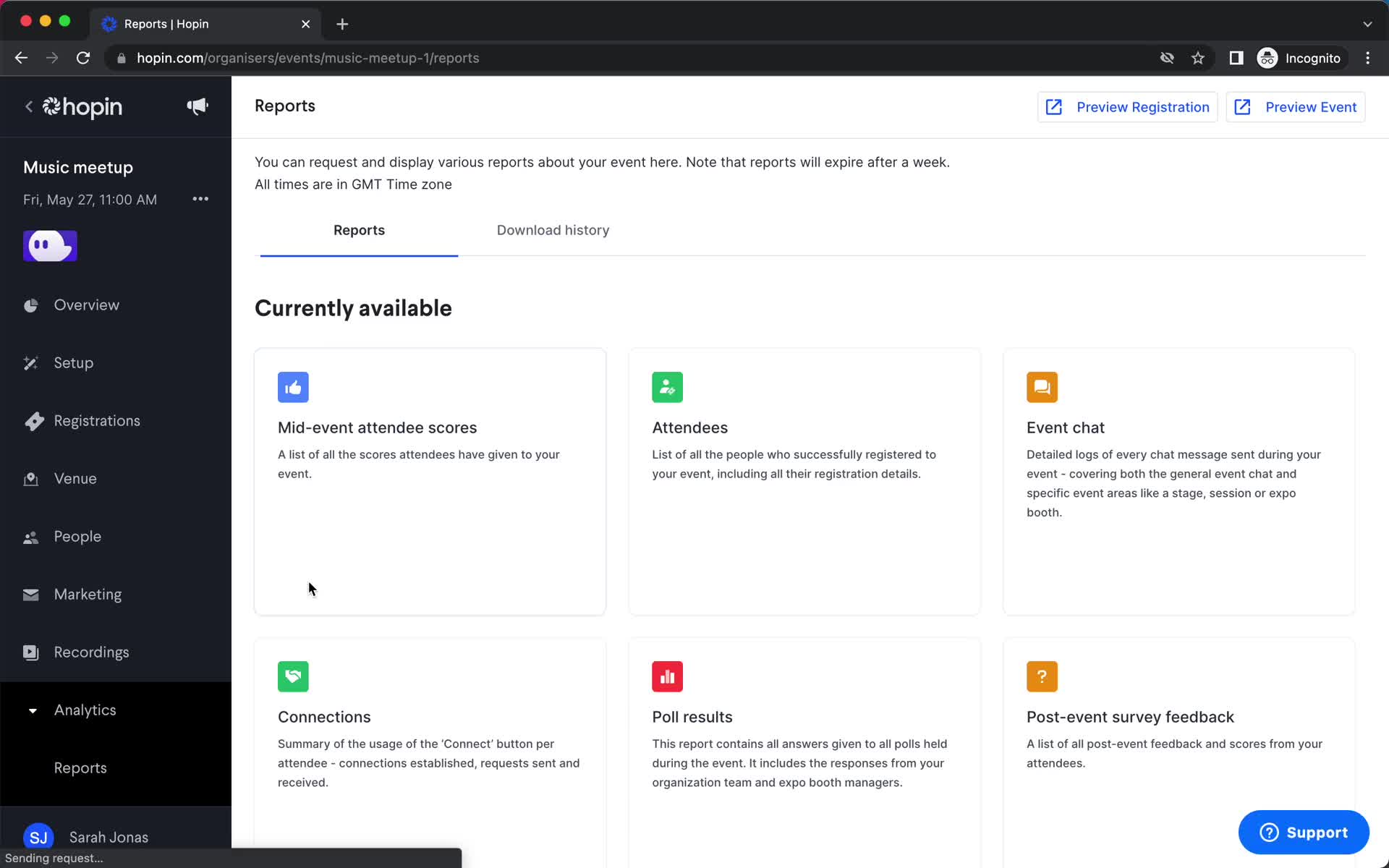
Task: Navigate to the People section
Action: (78, 536)
